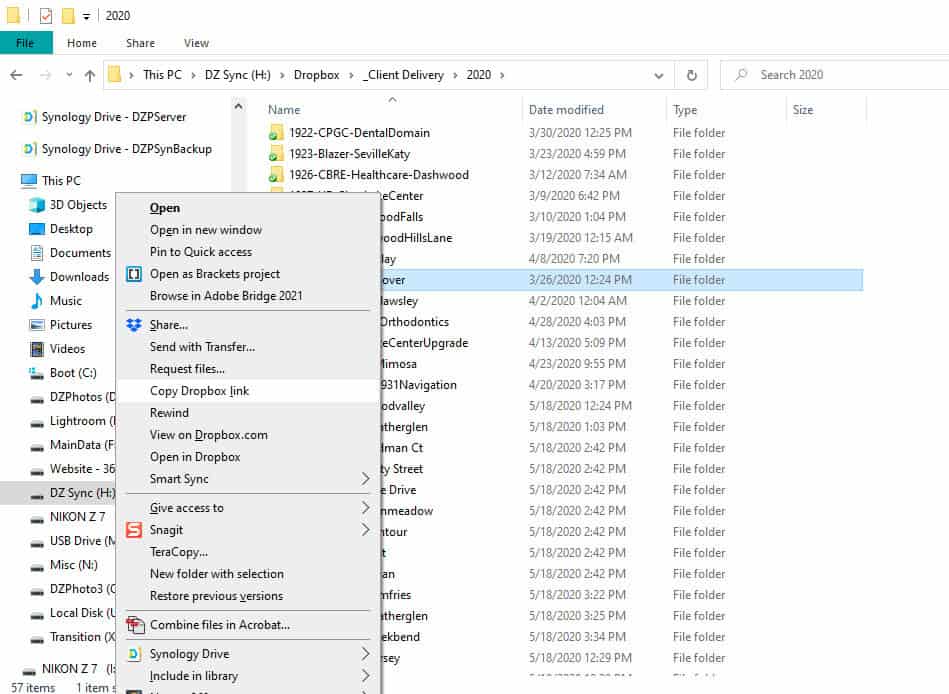Image resolution: width=949 pixels, height=694 pixels.
Task: Click the Synology Drive - DZPServer icon
Action: [29, 117]
